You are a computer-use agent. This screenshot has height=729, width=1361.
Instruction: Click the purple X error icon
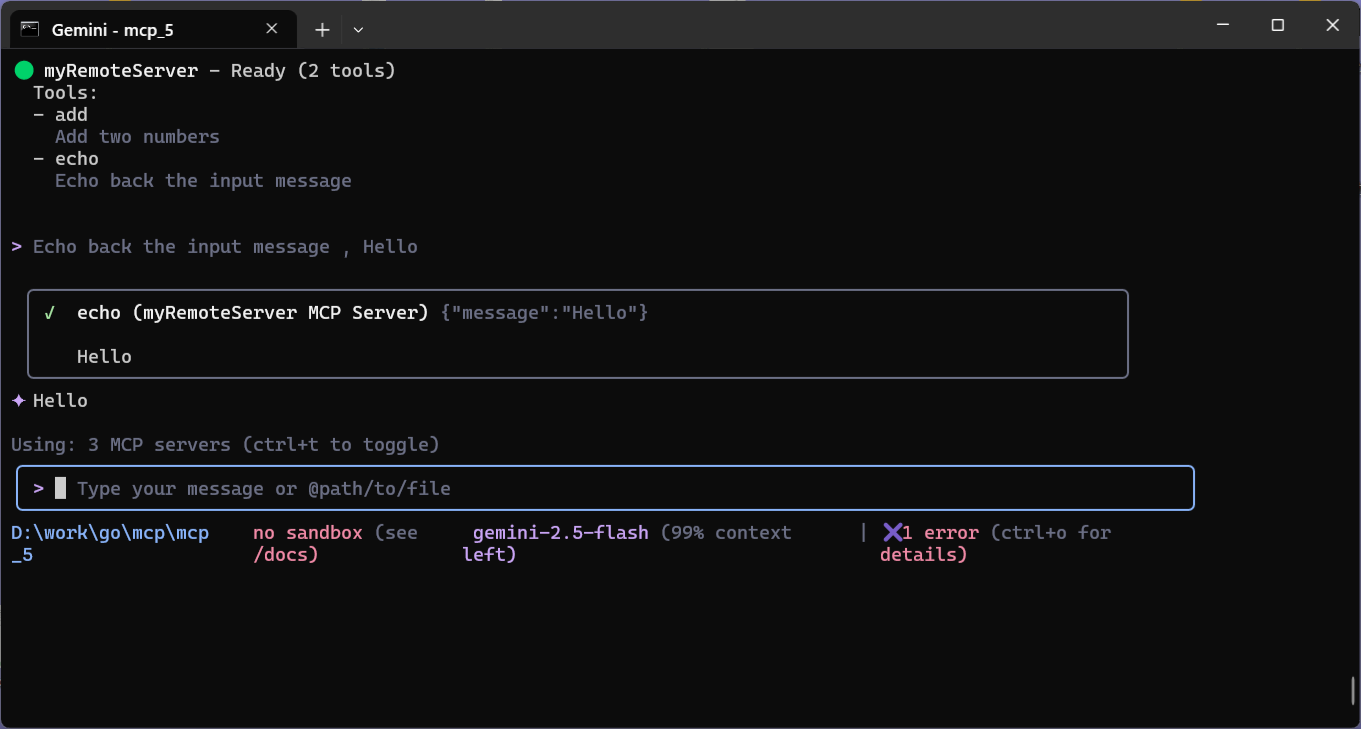(892, 533)
